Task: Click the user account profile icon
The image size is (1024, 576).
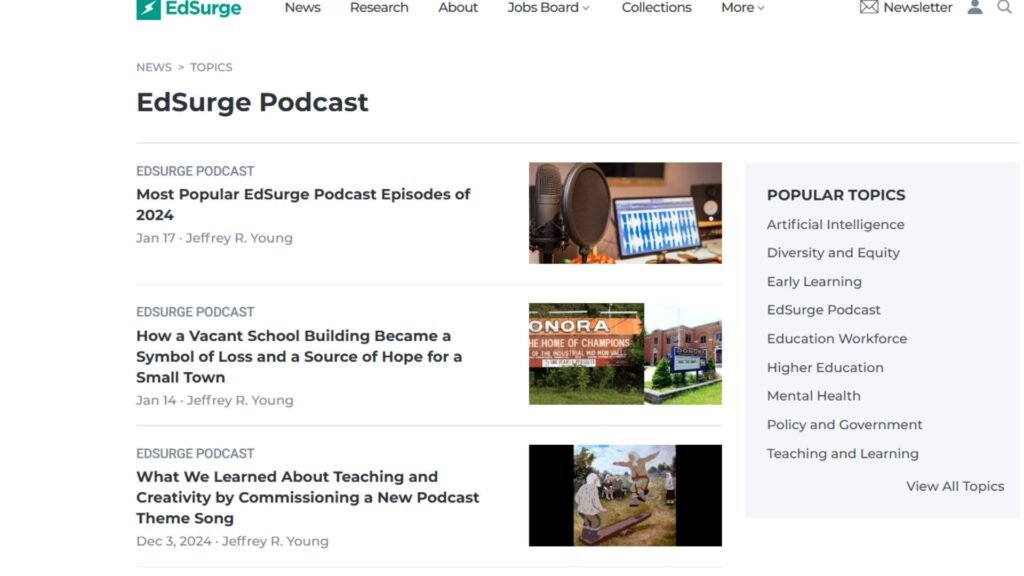Action: 974,8
